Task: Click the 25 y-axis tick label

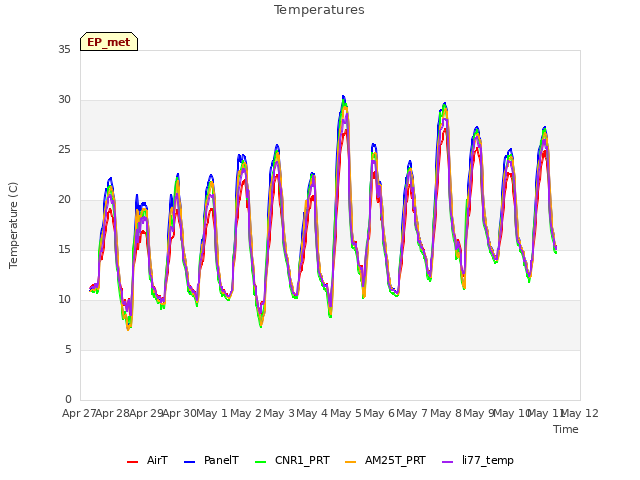Action: point(64,149)
